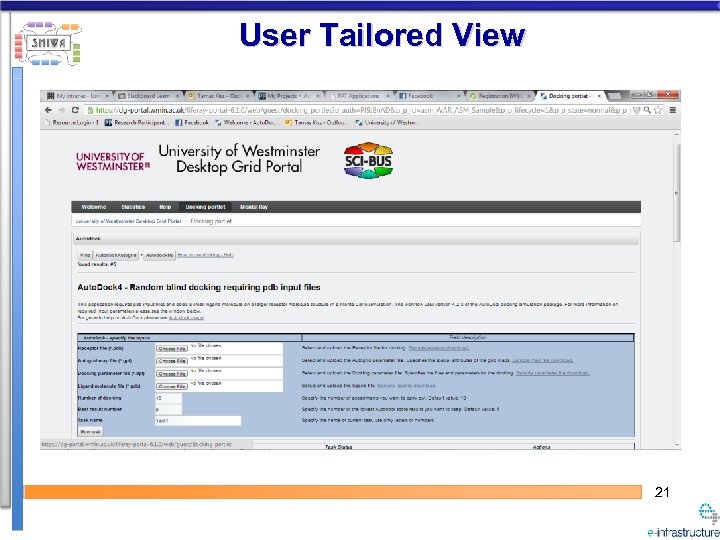Close the Facebook browser tab

458,96
